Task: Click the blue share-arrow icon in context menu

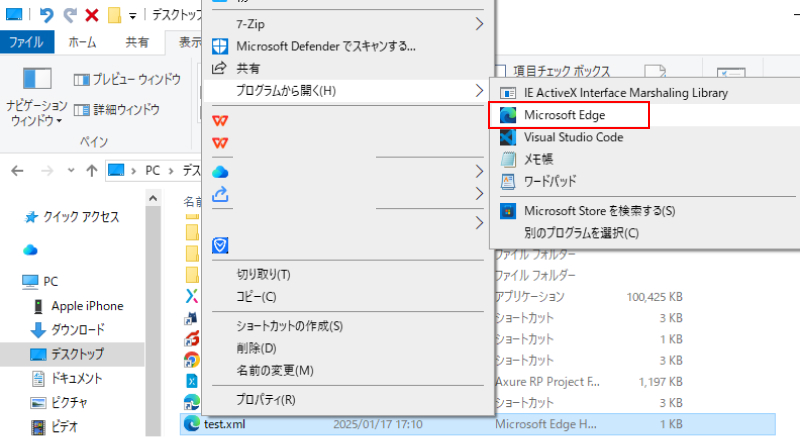Action: tap(220, 194)
